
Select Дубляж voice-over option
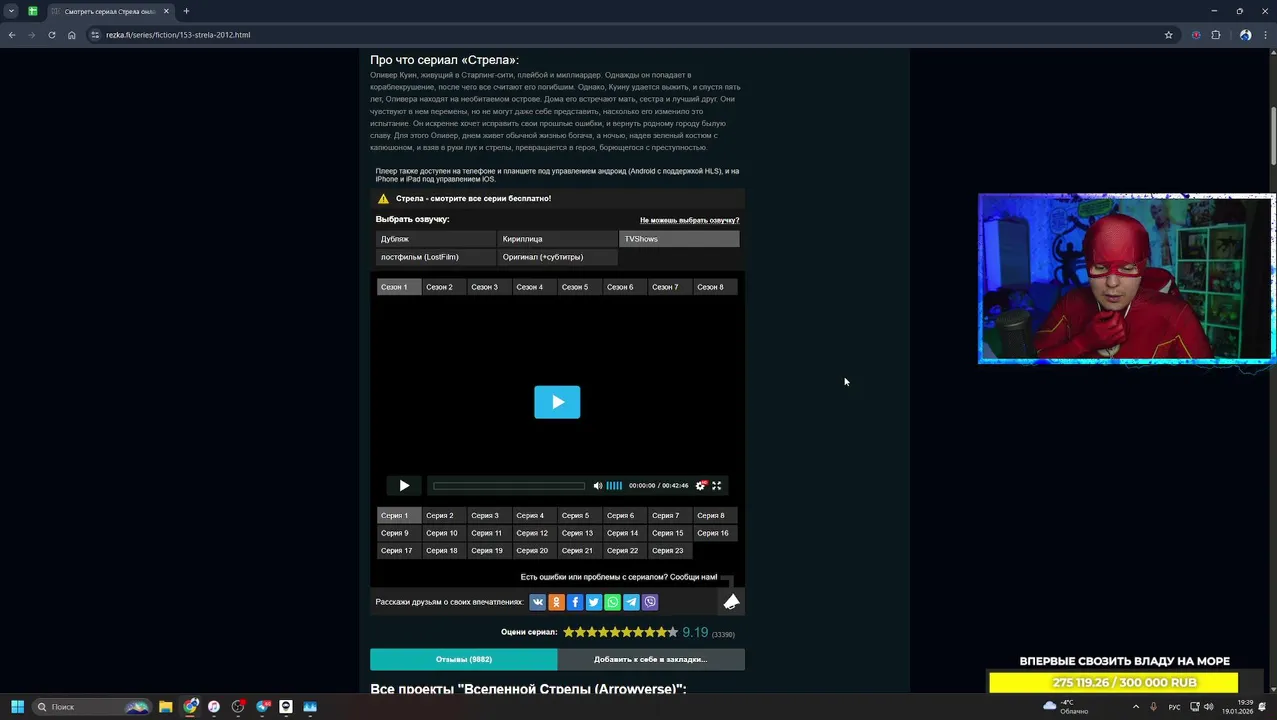pos(435,239)
